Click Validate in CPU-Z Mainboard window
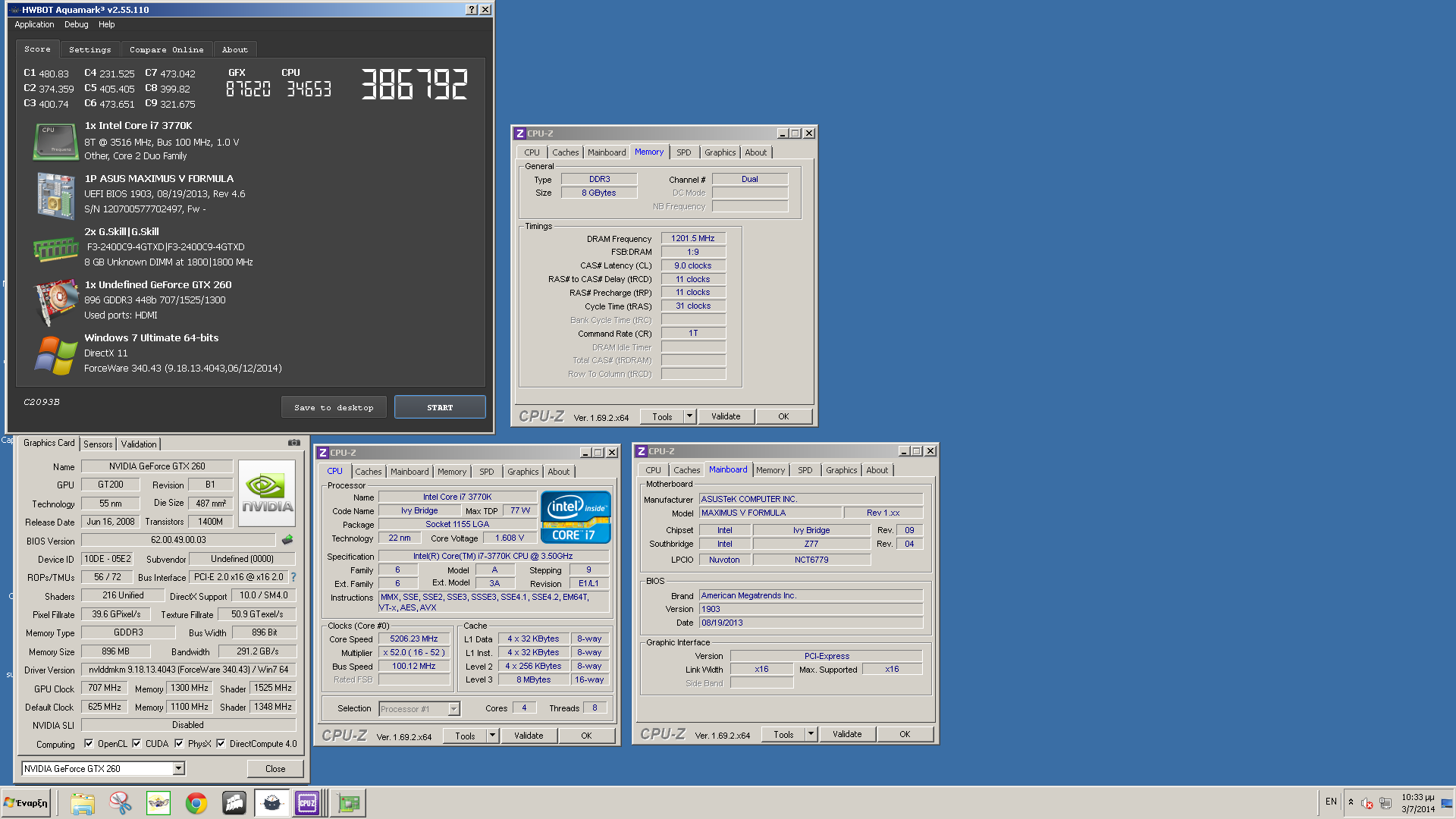Viewport: 1456px width, 819px height. (847, 734)
